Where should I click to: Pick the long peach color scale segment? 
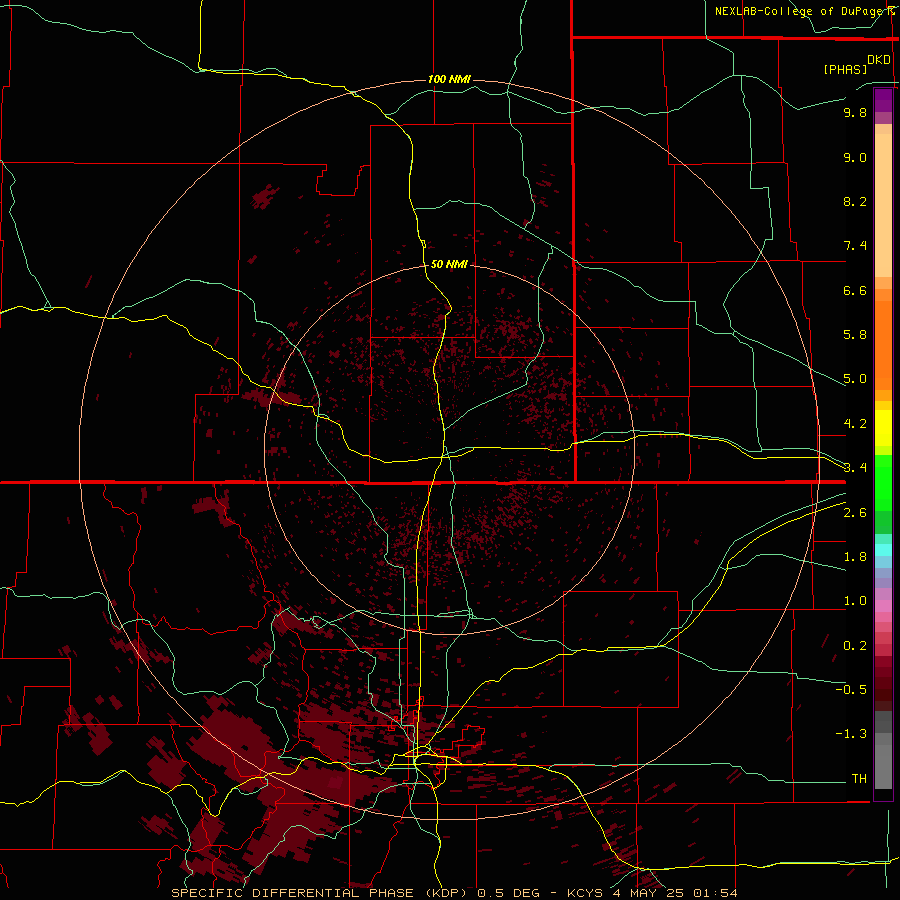click(x=883, y=205)
